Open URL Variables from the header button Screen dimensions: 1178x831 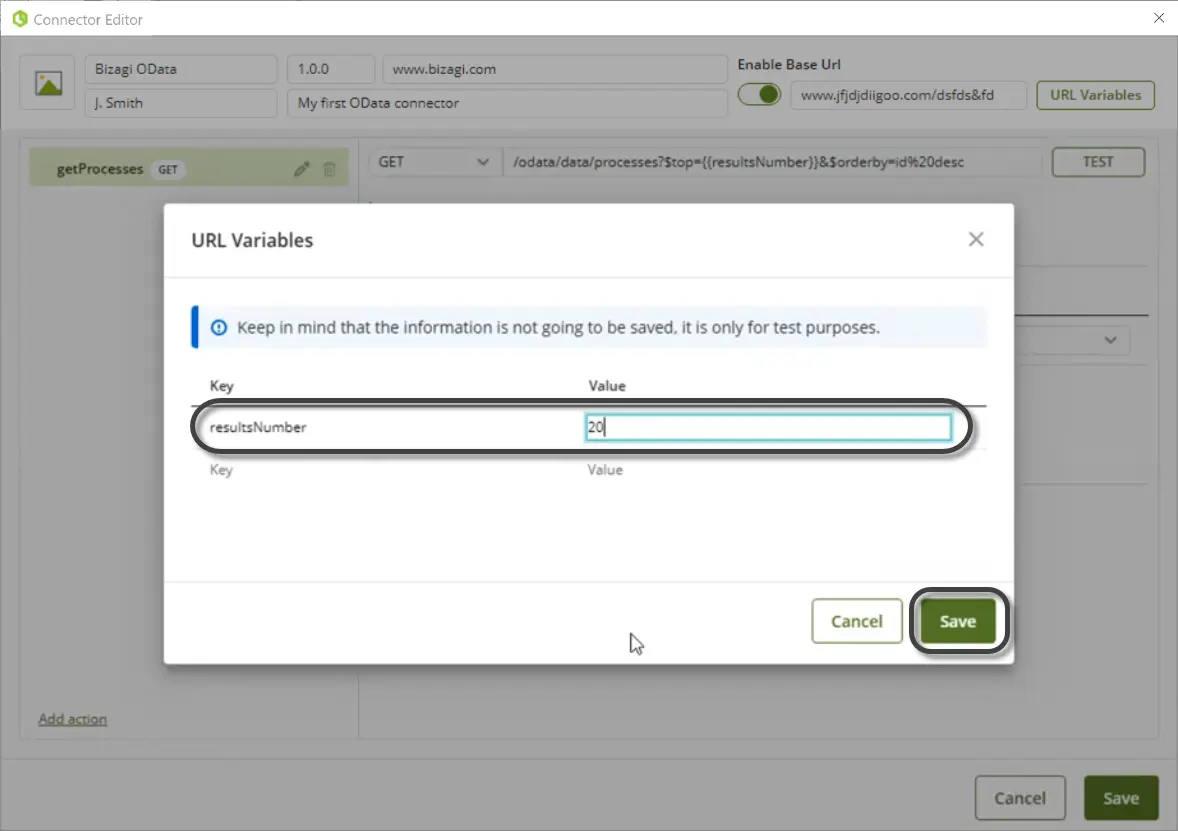1095,95
